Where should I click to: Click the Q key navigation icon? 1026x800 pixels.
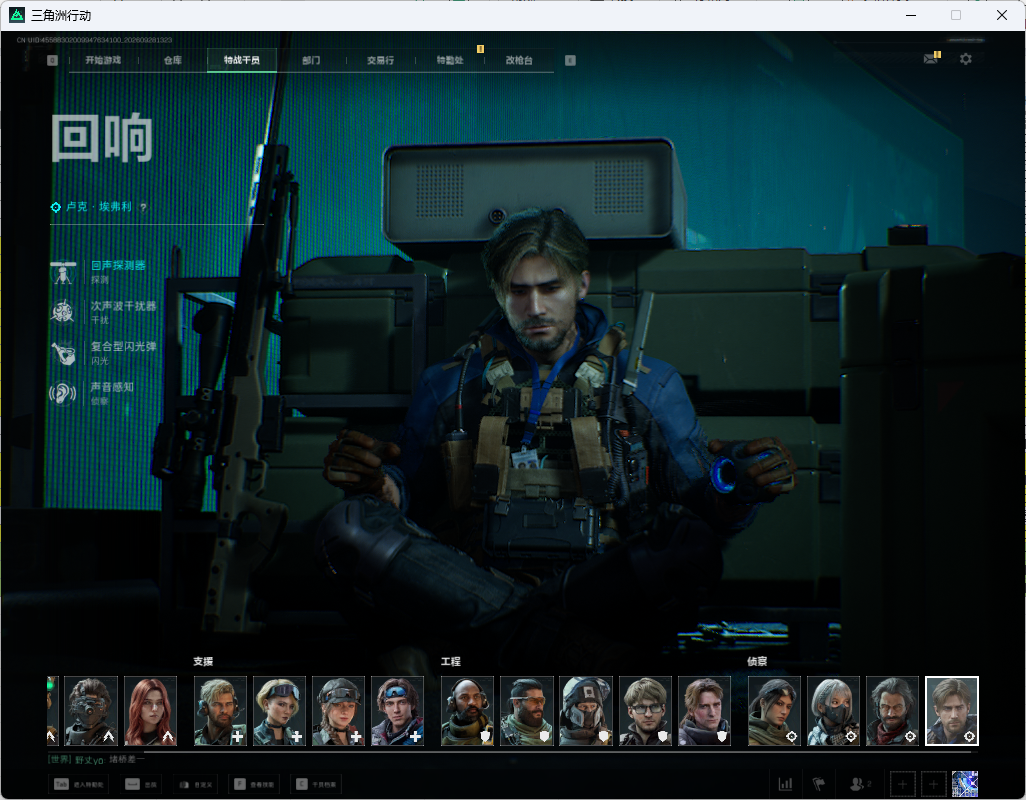(x=52, y=60)
